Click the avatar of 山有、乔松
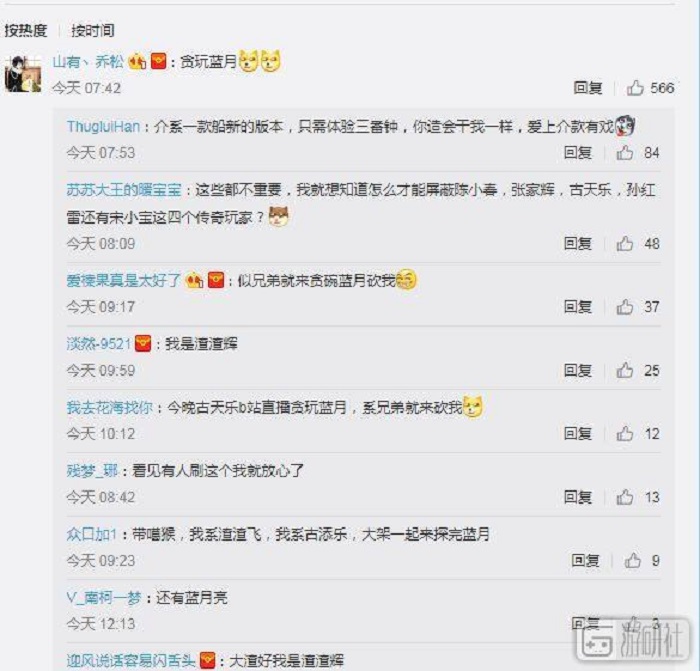The image size is (700, 671). click(23, 74)
